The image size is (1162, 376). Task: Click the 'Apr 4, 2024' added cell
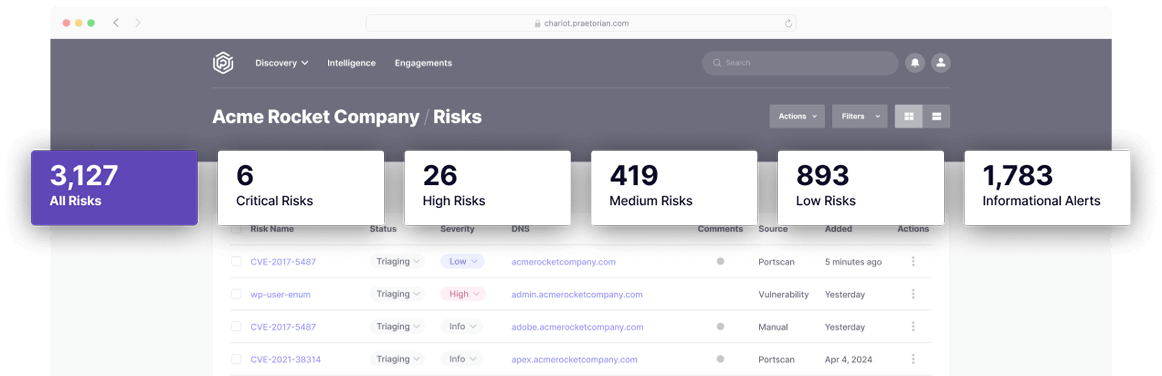tap(849, 360)
